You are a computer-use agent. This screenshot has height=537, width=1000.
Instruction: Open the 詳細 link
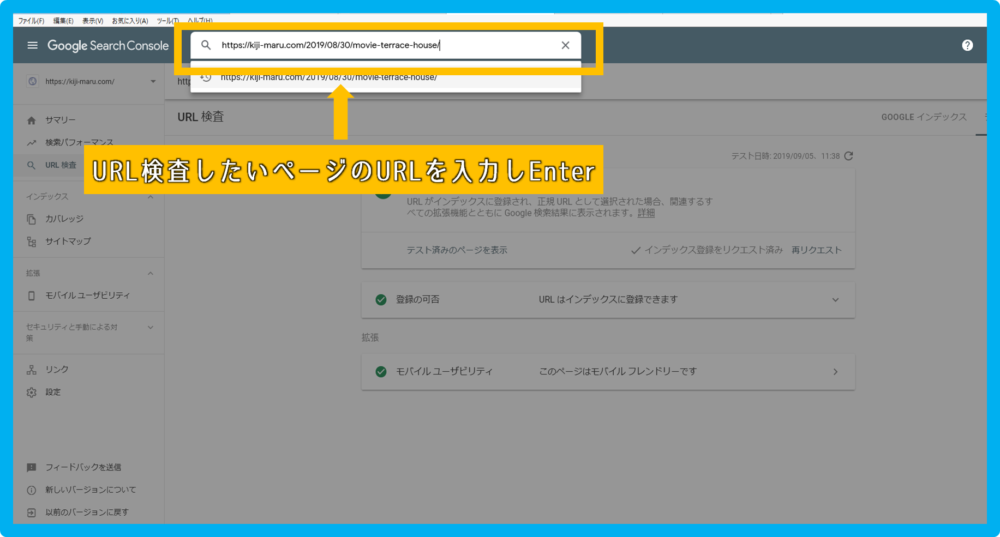pyautogui.click(x=646, y=213)
